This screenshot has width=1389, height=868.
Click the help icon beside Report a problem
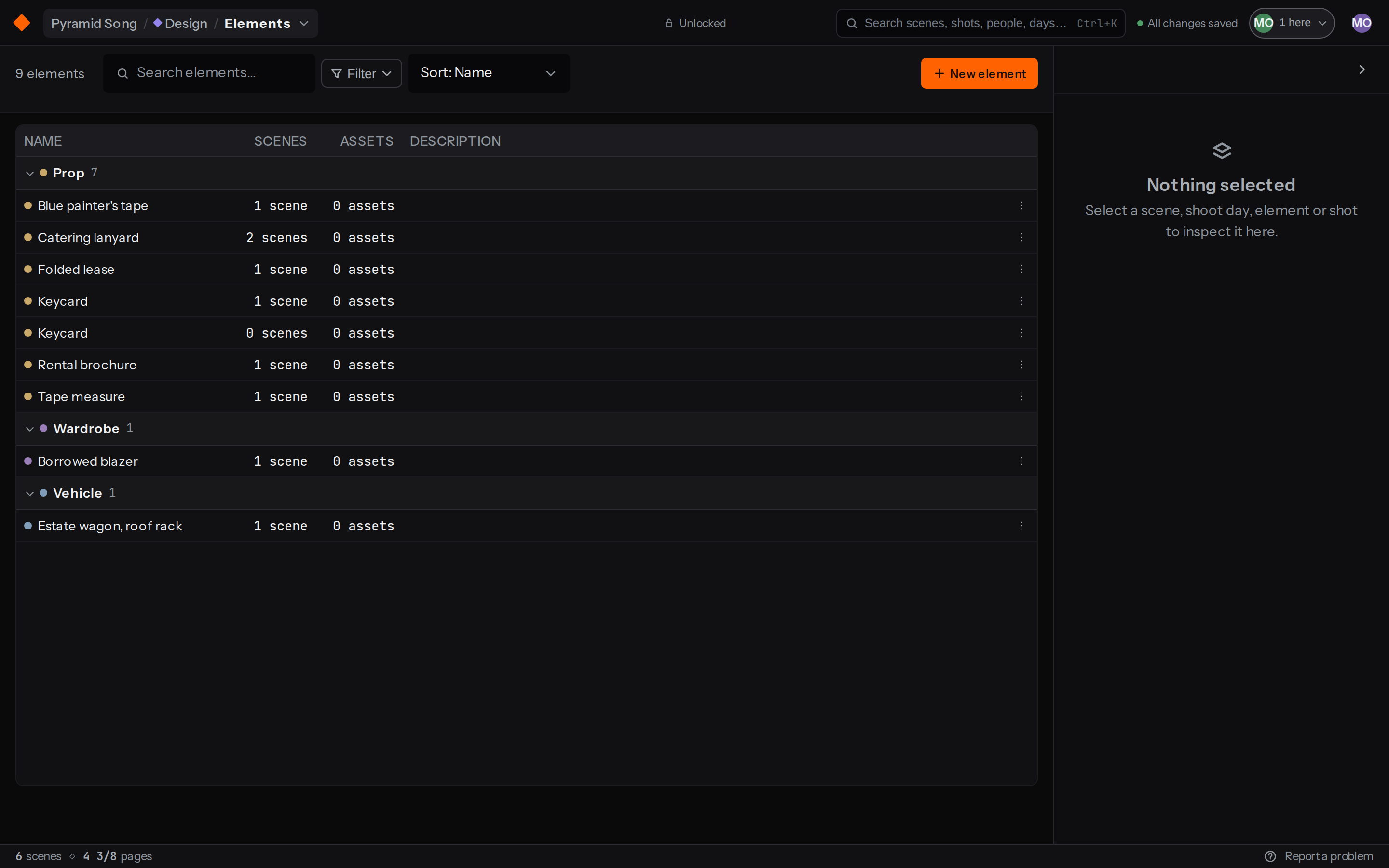[x=1270, y=856]
